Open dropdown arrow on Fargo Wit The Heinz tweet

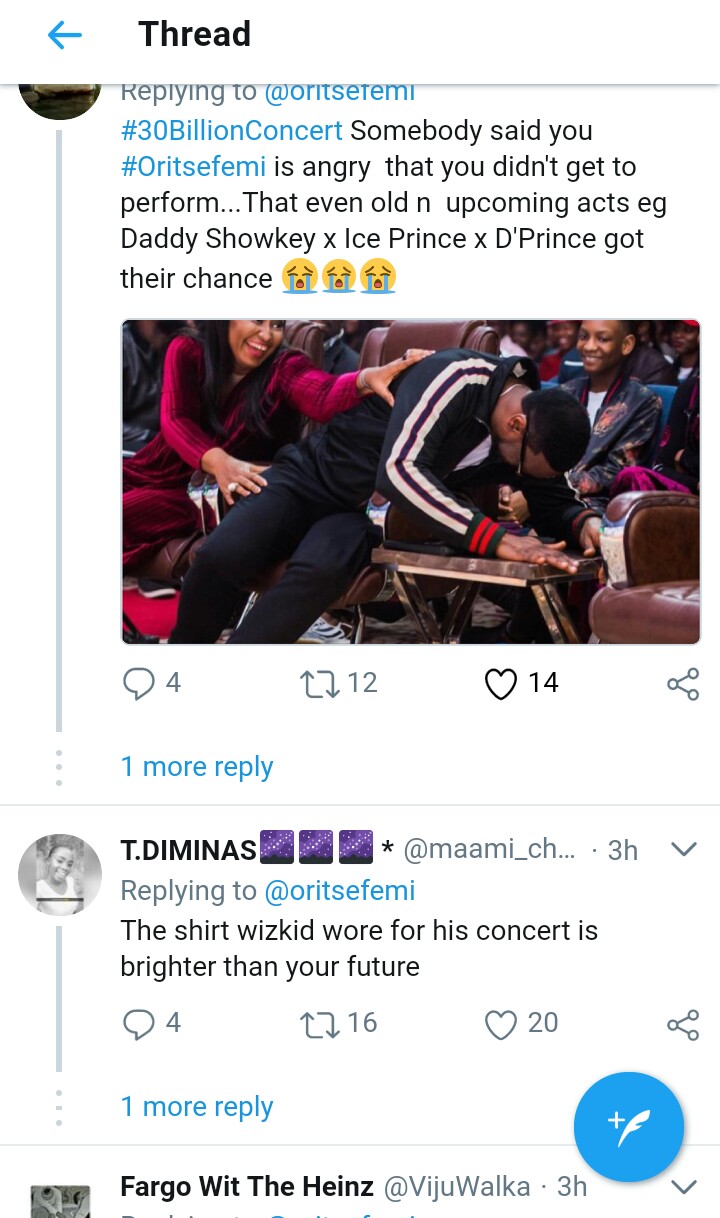683,1187
